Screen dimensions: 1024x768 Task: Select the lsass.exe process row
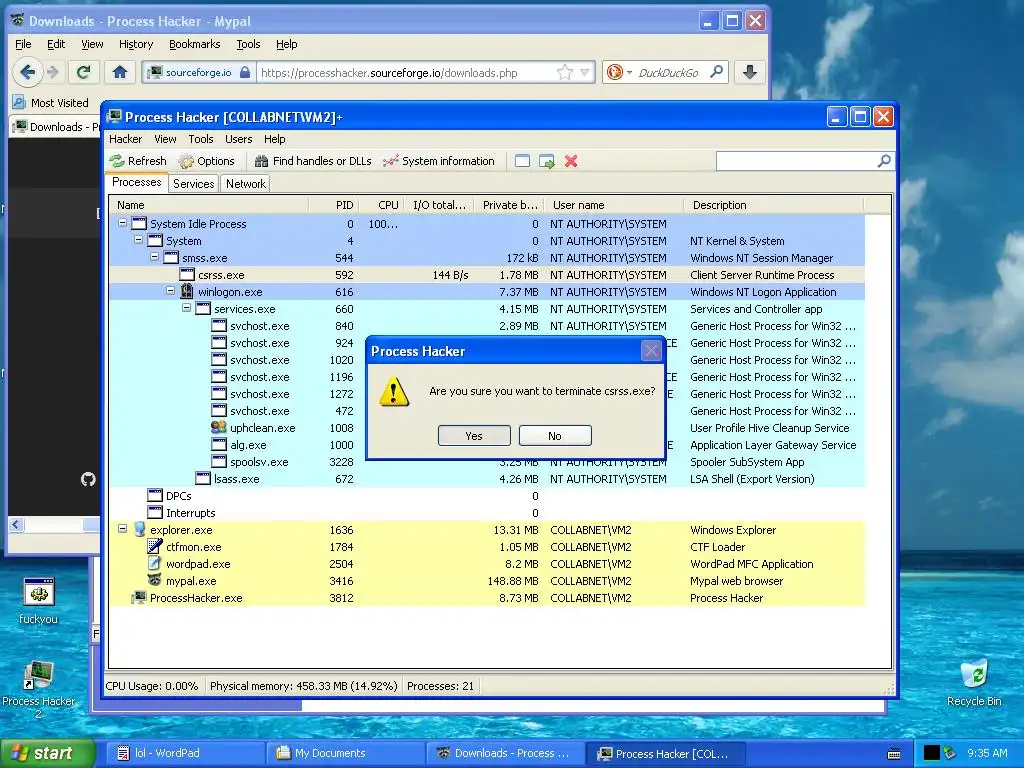click(487, 479)
